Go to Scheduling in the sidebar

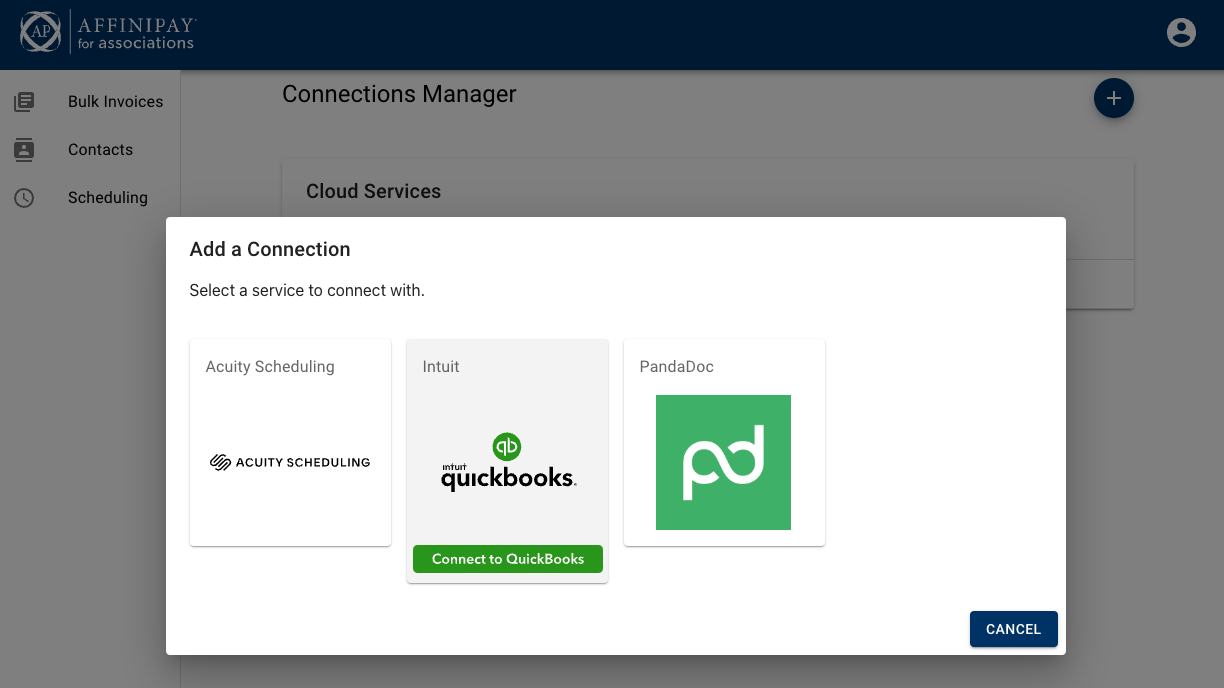pos(108,197)
